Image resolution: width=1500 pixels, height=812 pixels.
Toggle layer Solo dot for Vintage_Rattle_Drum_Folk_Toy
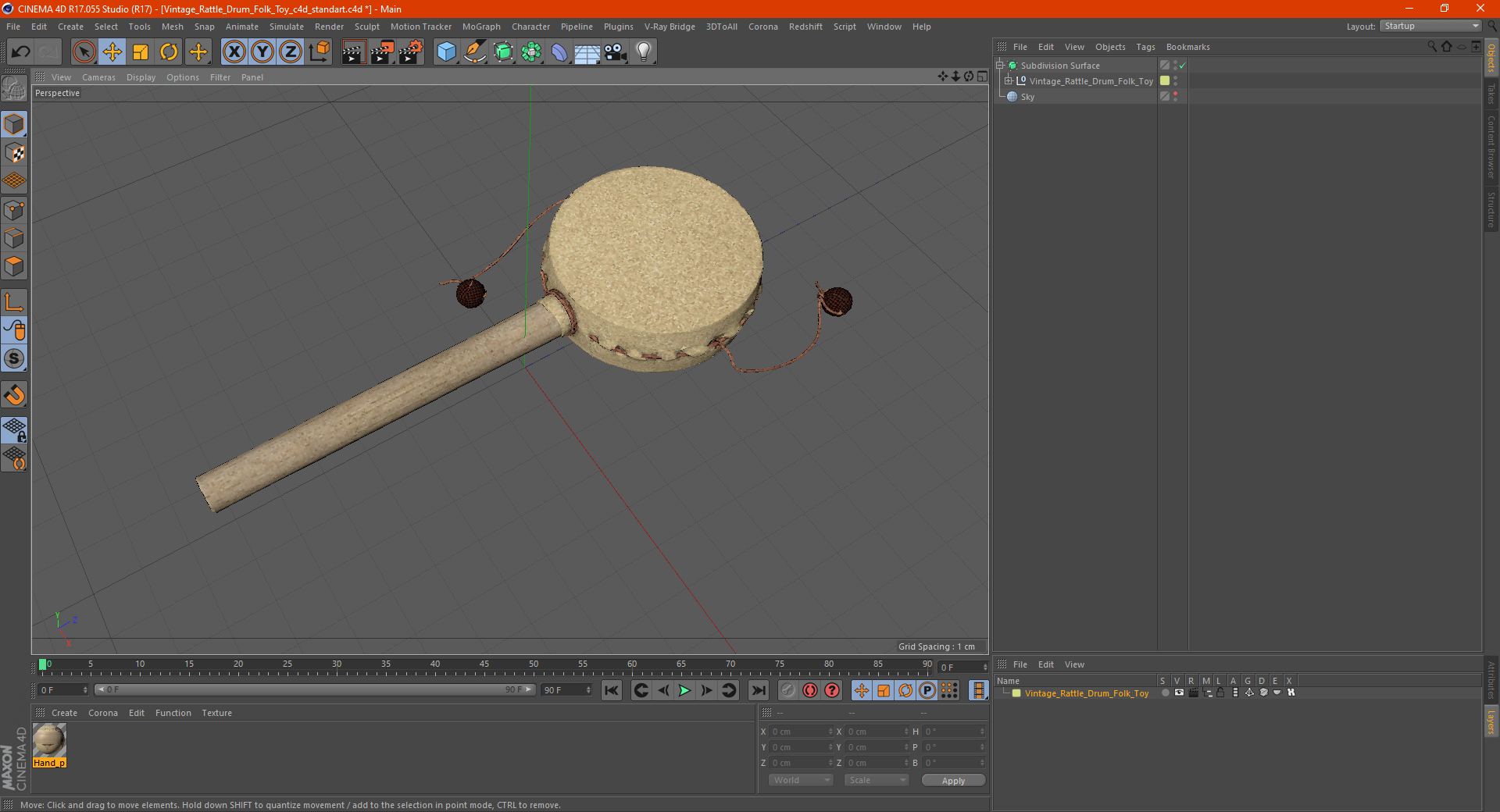(x=1164, y=693)
